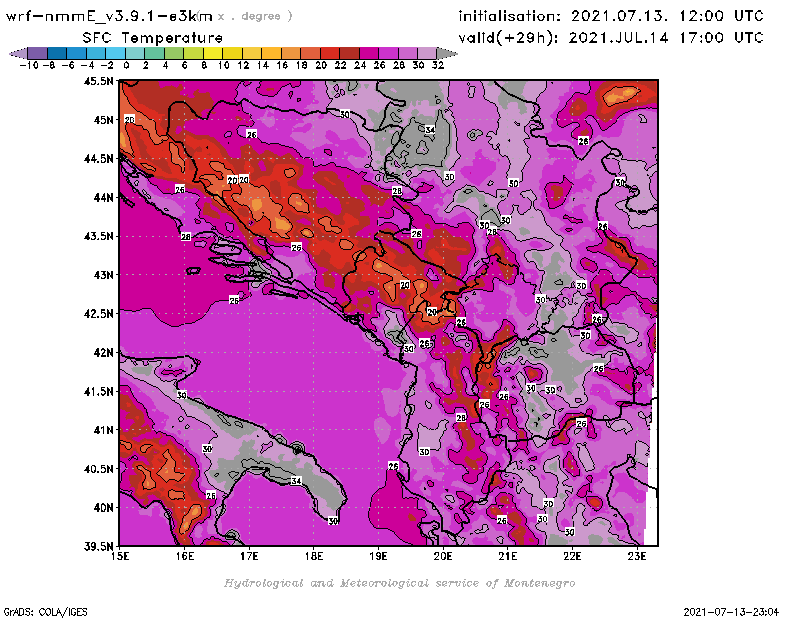This screenshot has width=800, height=618.
Task: Click the '23E' longitude axis label
Action: [637, 556]
